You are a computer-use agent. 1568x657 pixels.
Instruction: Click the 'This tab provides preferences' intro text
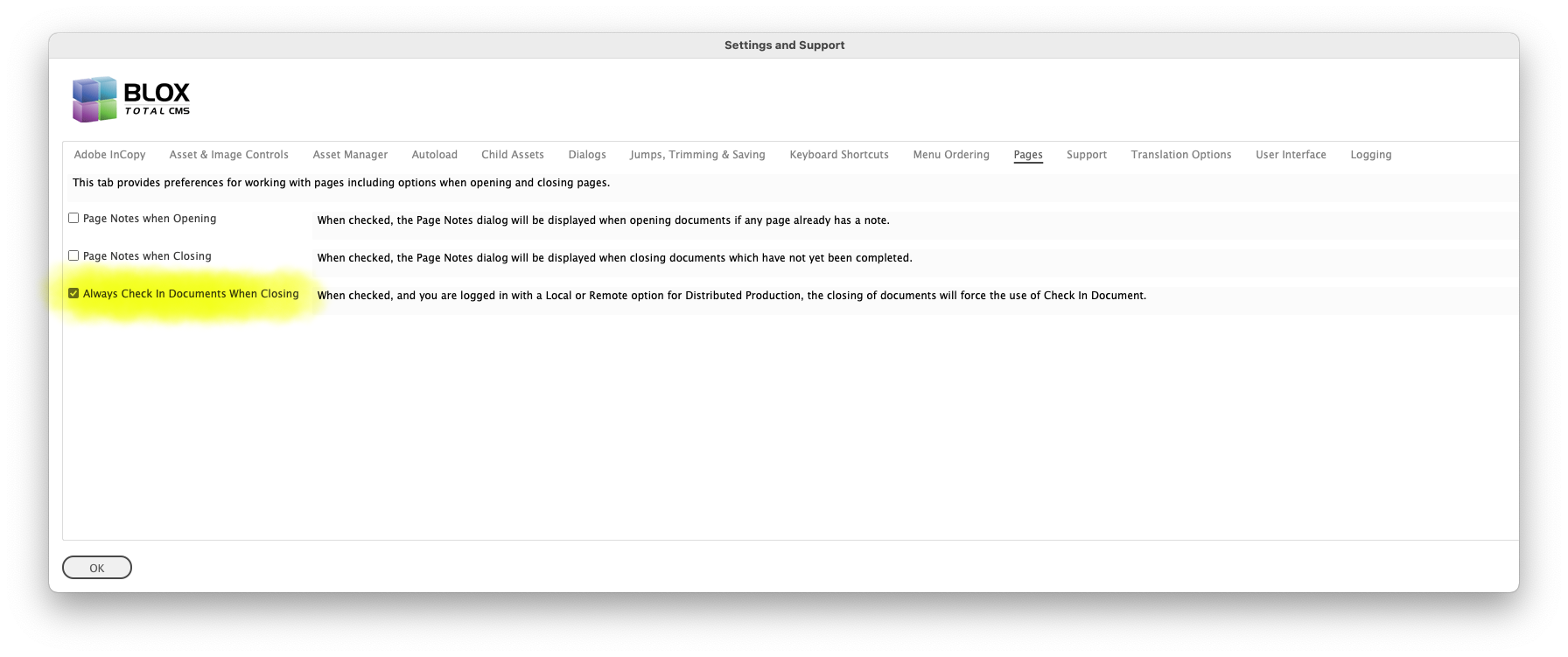pos(341,183)
